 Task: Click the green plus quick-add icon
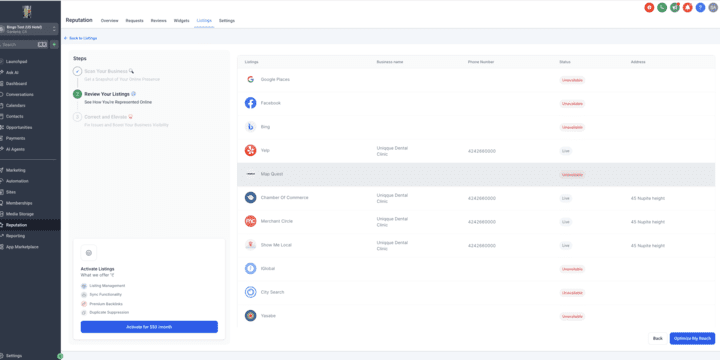54,45
